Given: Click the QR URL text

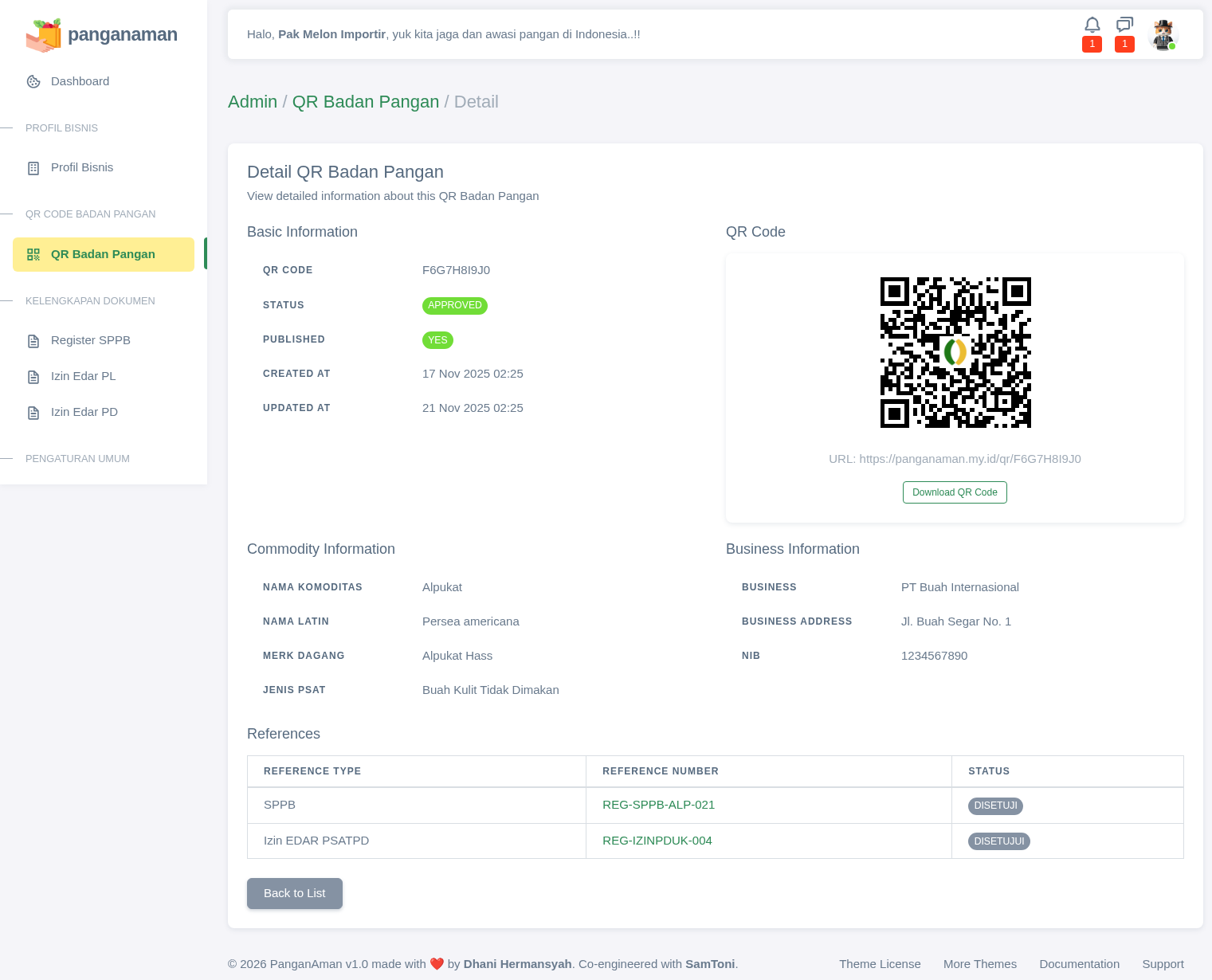Looking at the screenshot, I should click(x=955, y=459).
